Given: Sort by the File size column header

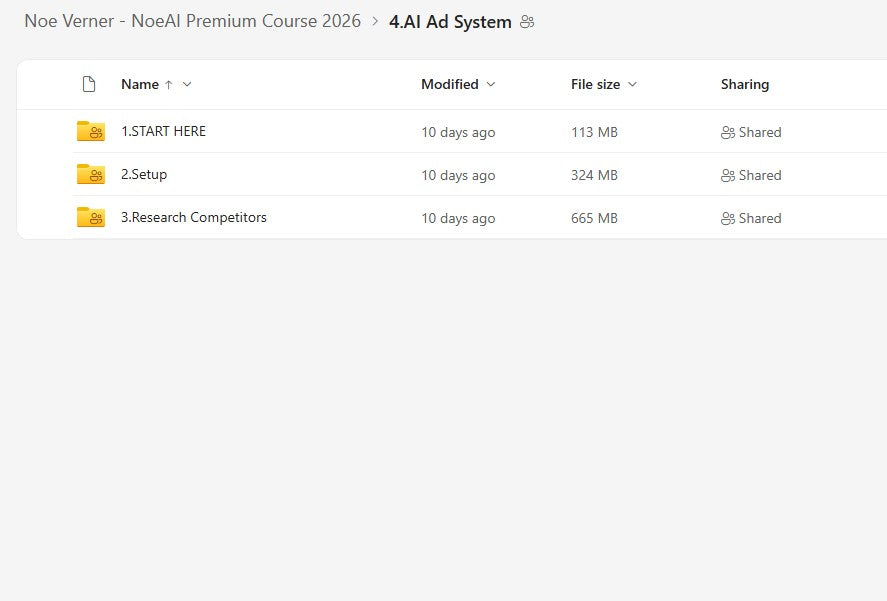Looking at the screenshot, I should point(595,84).
